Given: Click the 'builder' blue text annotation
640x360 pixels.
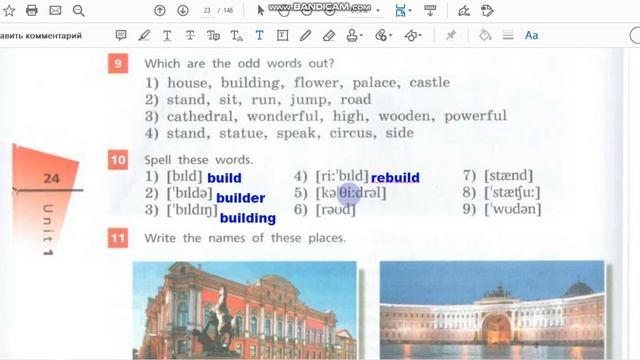Looking at the screenshot, I should point(240,198).
